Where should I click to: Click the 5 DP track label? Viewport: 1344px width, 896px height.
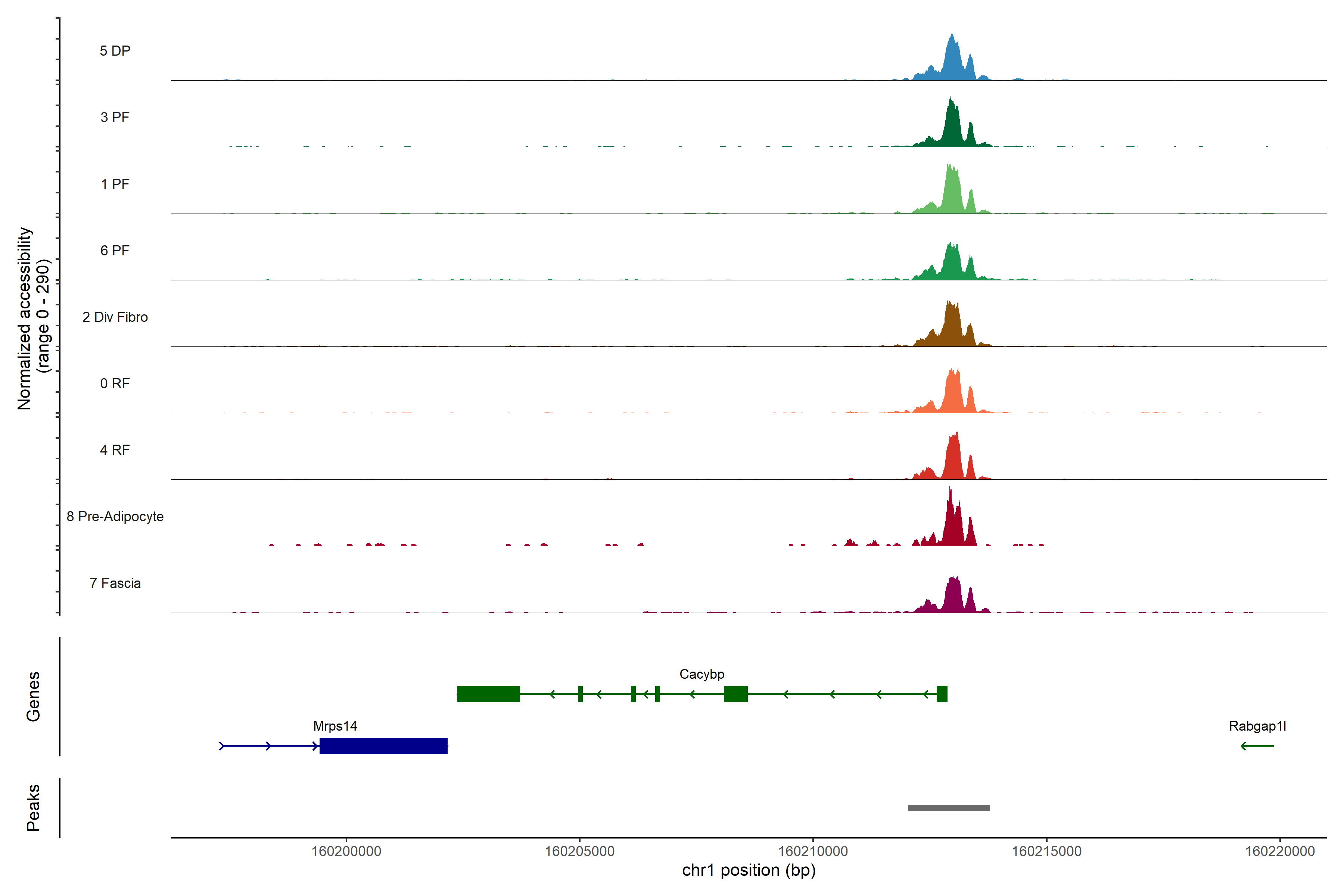pyautogui.click(x=115, y=51)
